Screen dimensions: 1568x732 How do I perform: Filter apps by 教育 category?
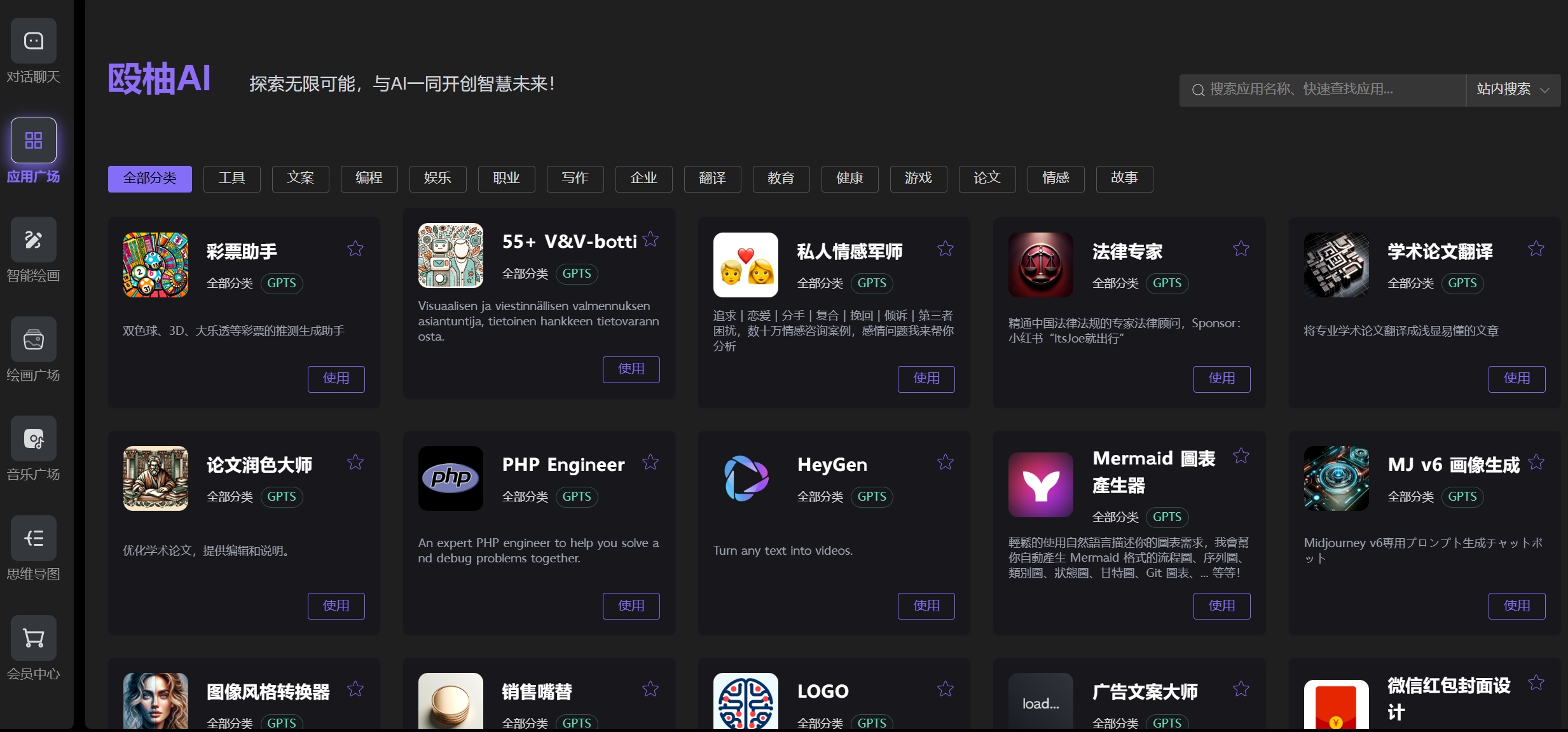tap(781, 179)
